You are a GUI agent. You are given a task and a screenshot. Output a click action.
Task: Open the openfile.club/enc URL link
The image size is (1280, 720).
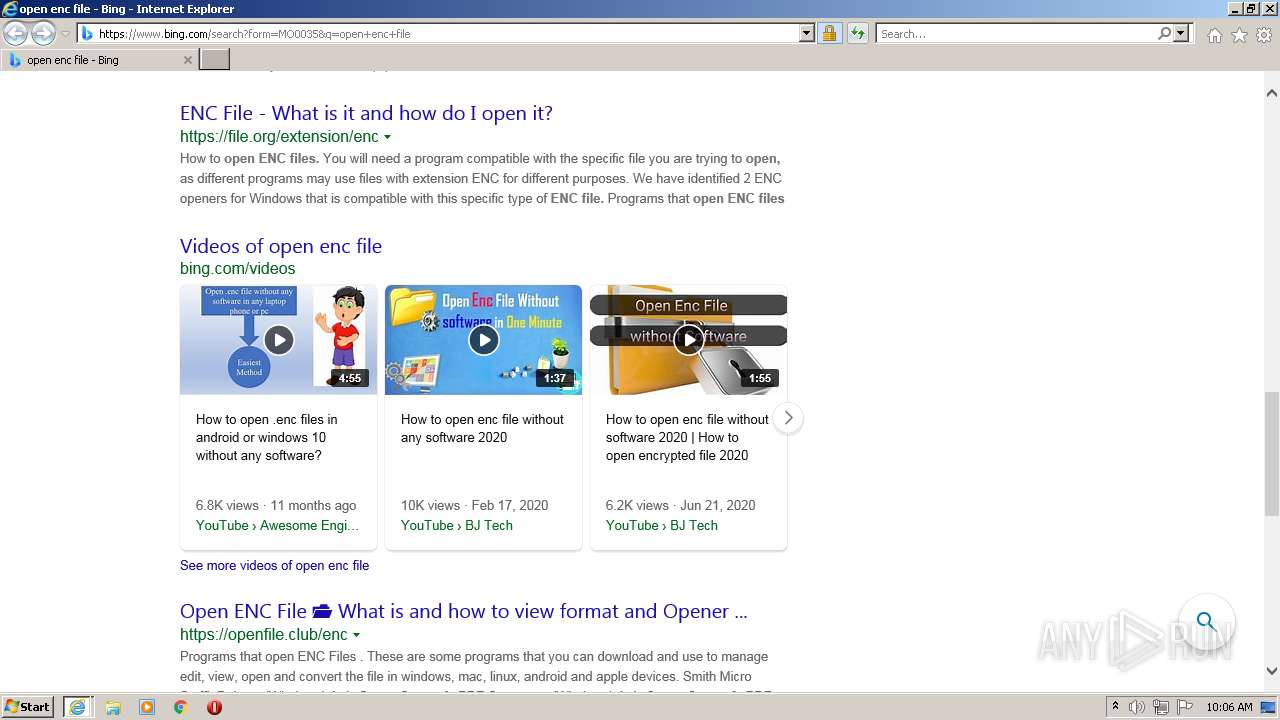[264, 635]
